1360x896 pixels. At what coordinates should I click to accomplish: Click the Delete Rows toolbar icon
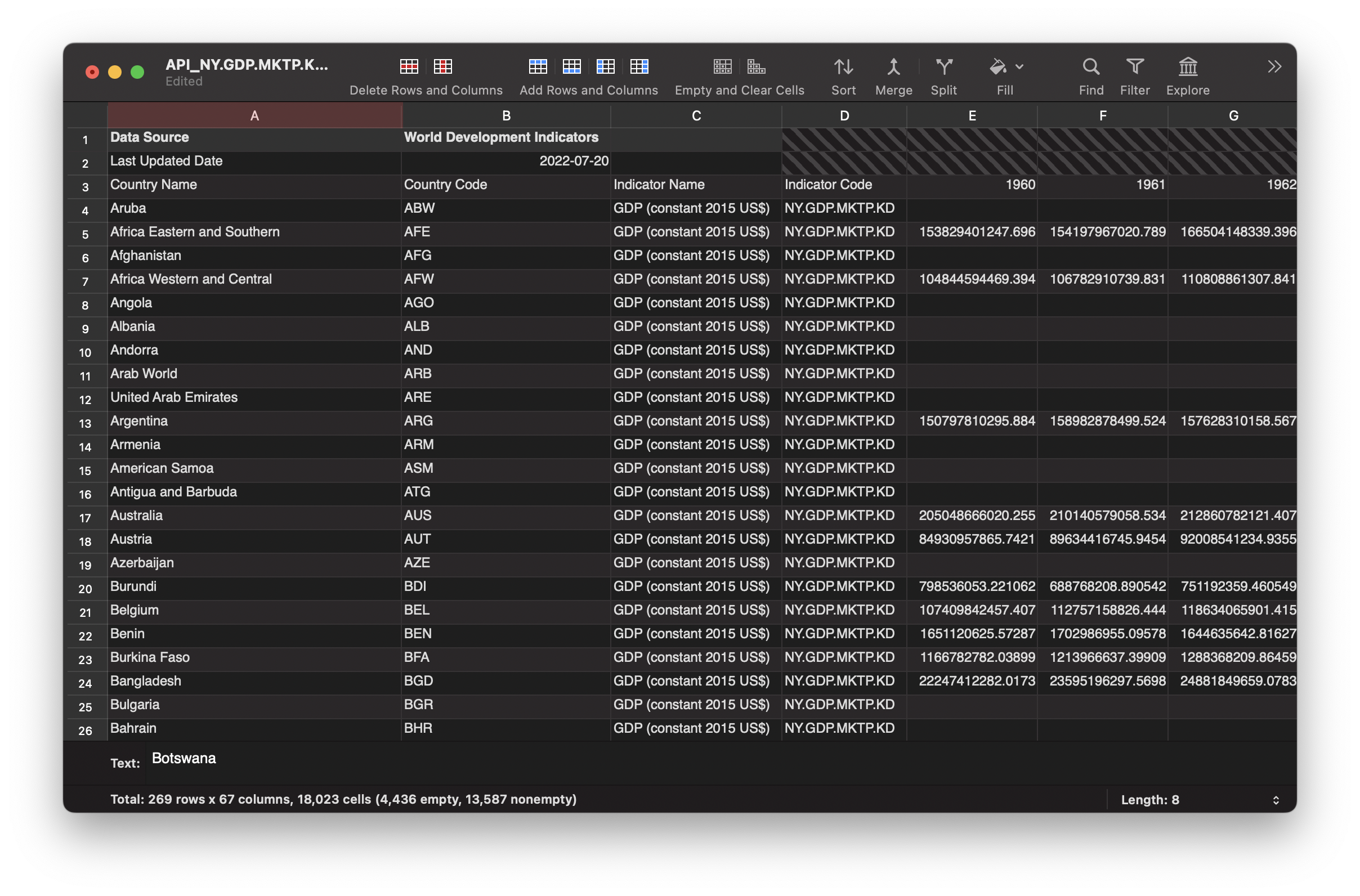click(x=409, y=67)
